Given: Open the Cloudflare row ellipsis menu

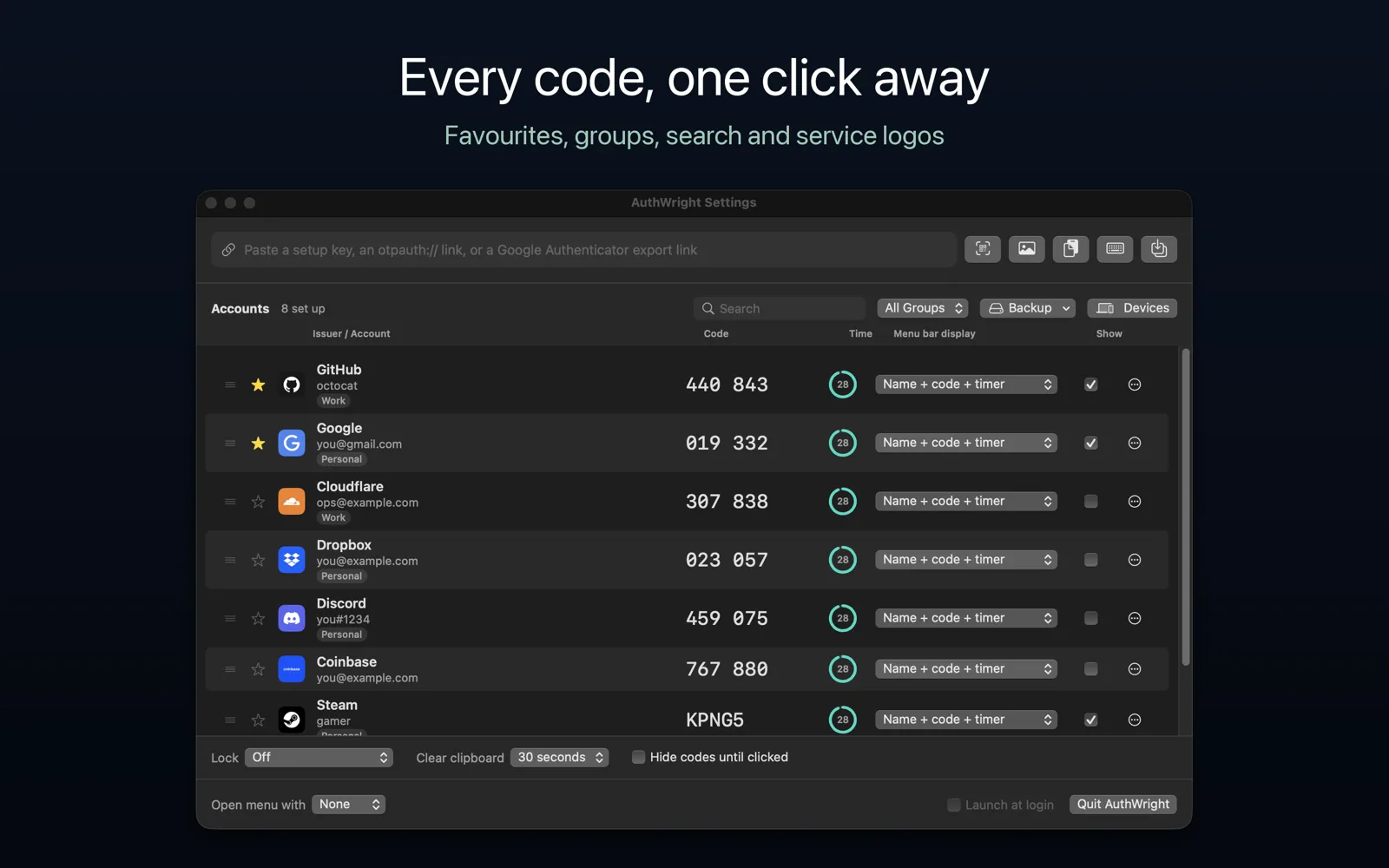Looking at the screenshot, I should coord(1135,502).
